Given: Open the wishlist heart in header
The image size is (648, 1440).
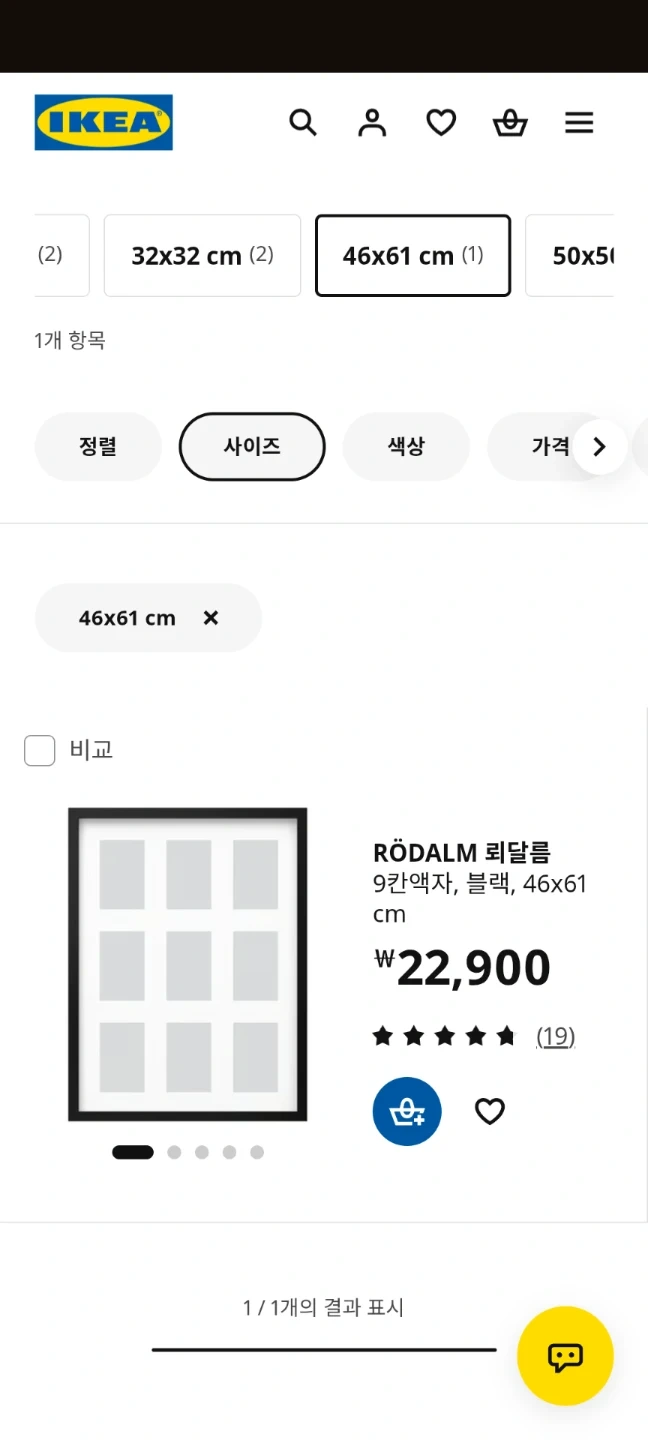Looking at the screenshot, I should pyautogui.click(x=441, y=123).
